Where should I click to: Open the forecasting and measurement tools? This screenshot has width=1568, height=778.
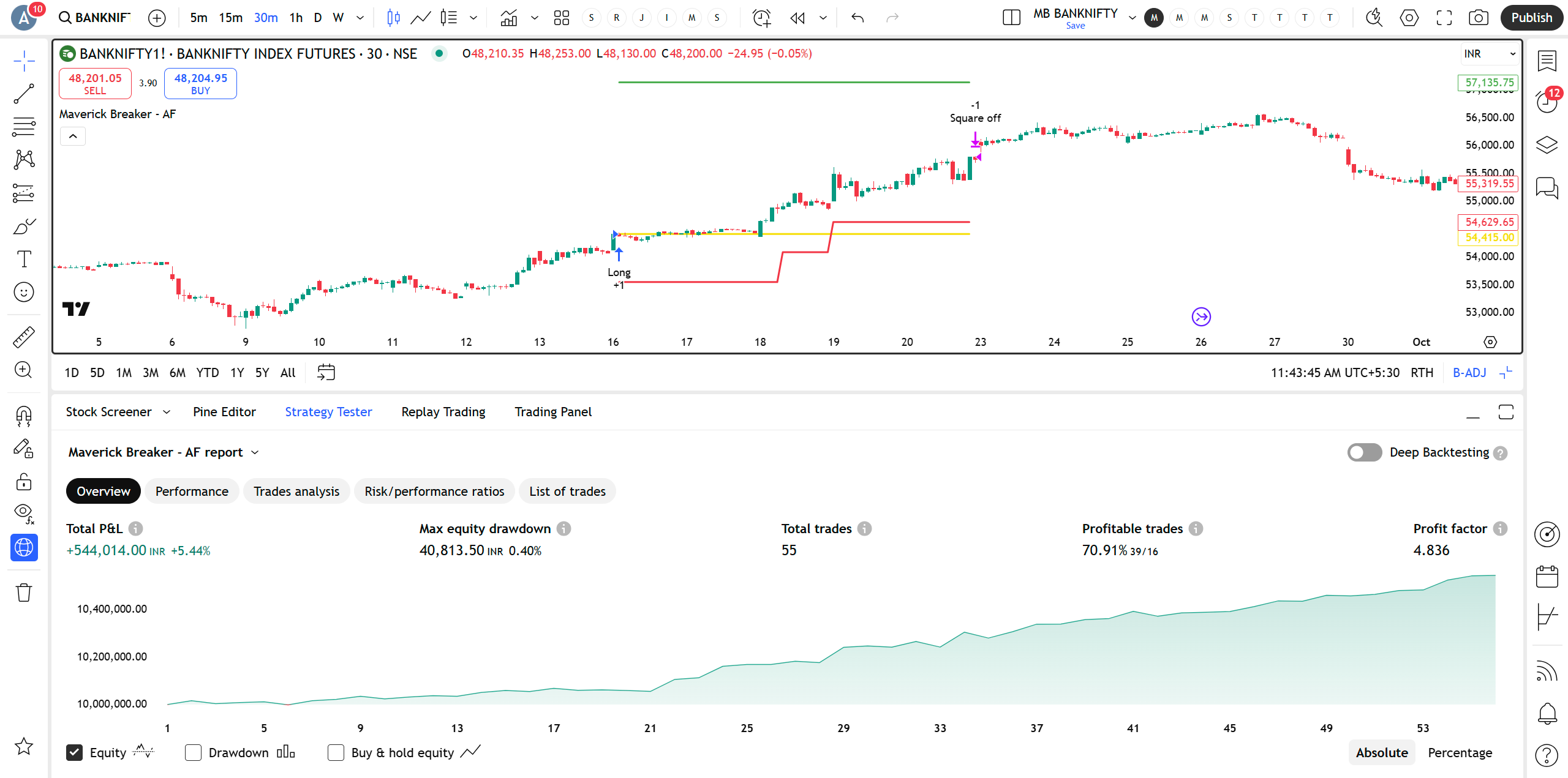24,193
